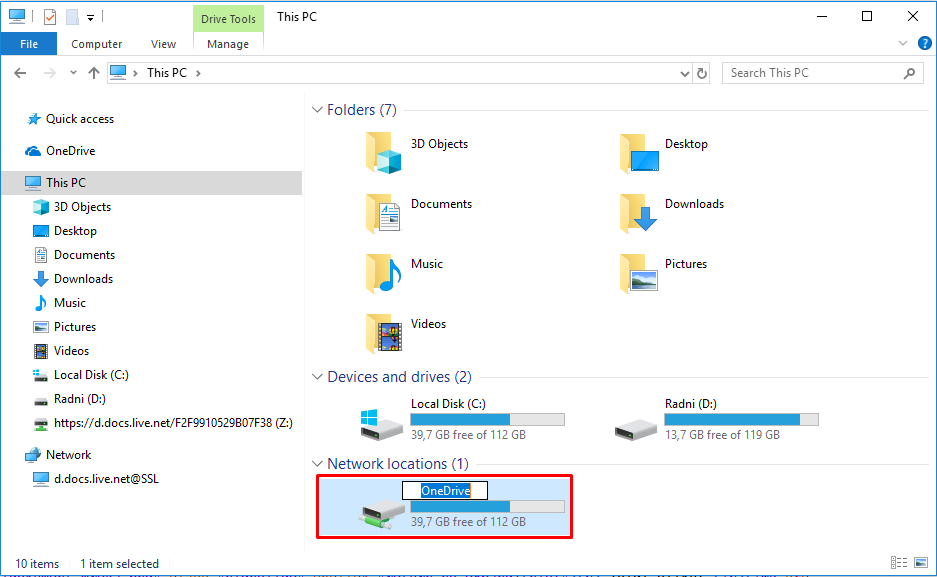Select the 3D Objects folder icon
The width and height of the screenshot is (937, 577).
click(384, 153)
